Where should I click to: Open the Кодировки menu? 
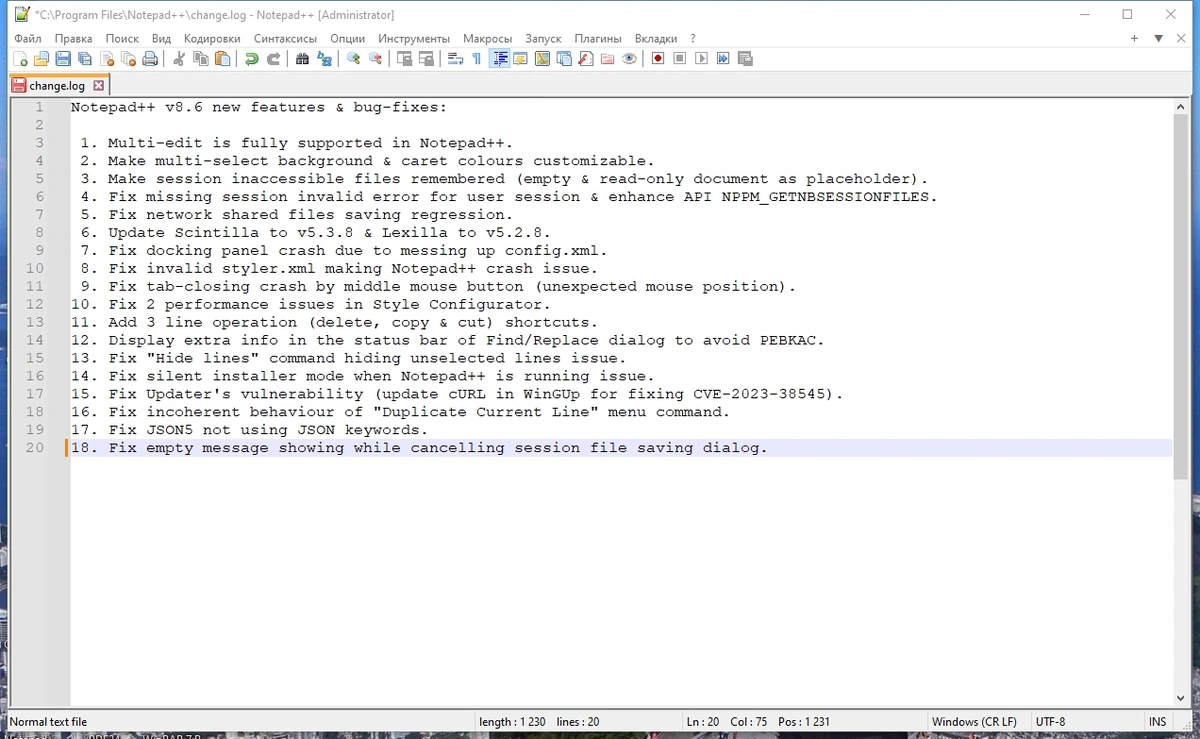[212, 38]
